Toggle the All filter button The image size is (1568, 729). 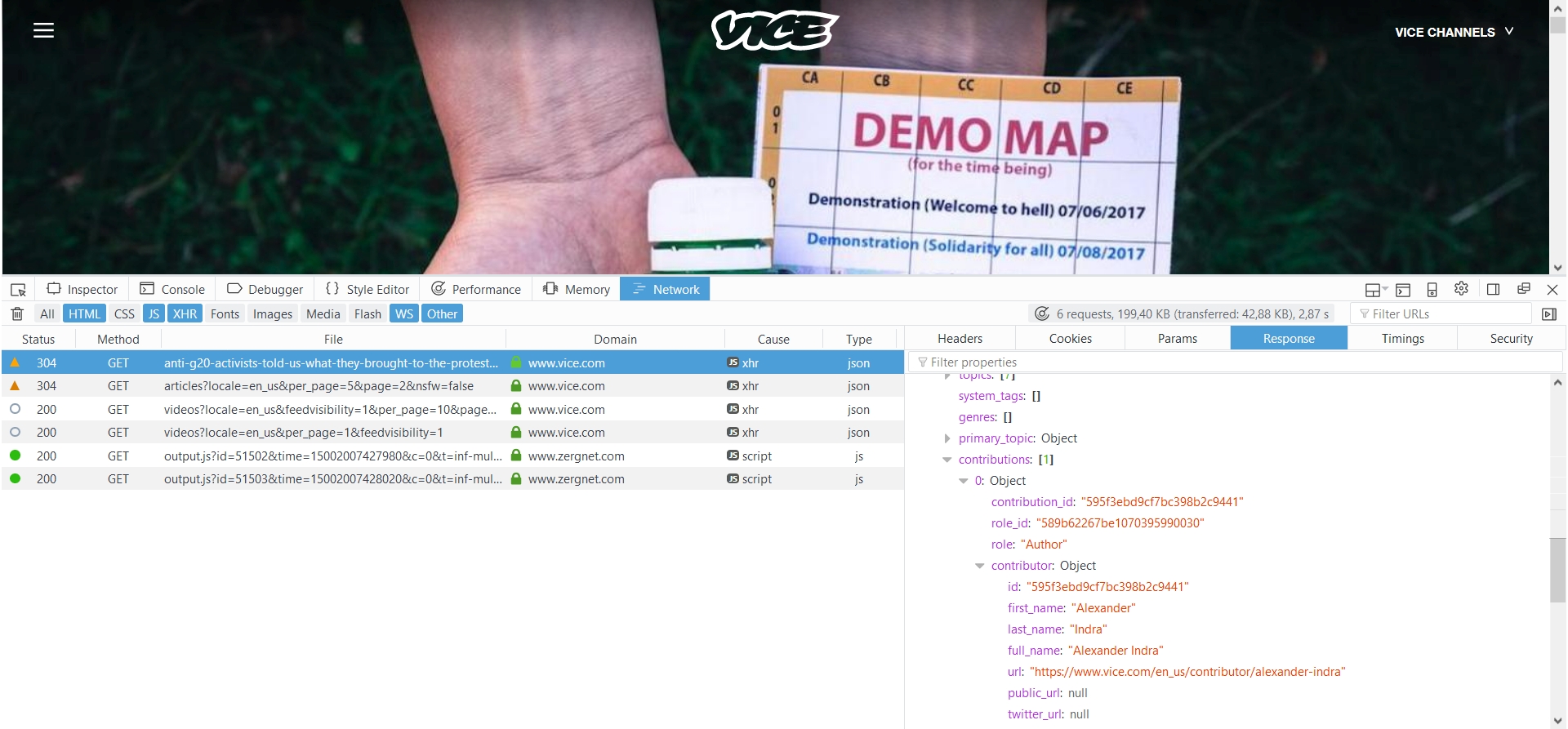pos(47,314)
